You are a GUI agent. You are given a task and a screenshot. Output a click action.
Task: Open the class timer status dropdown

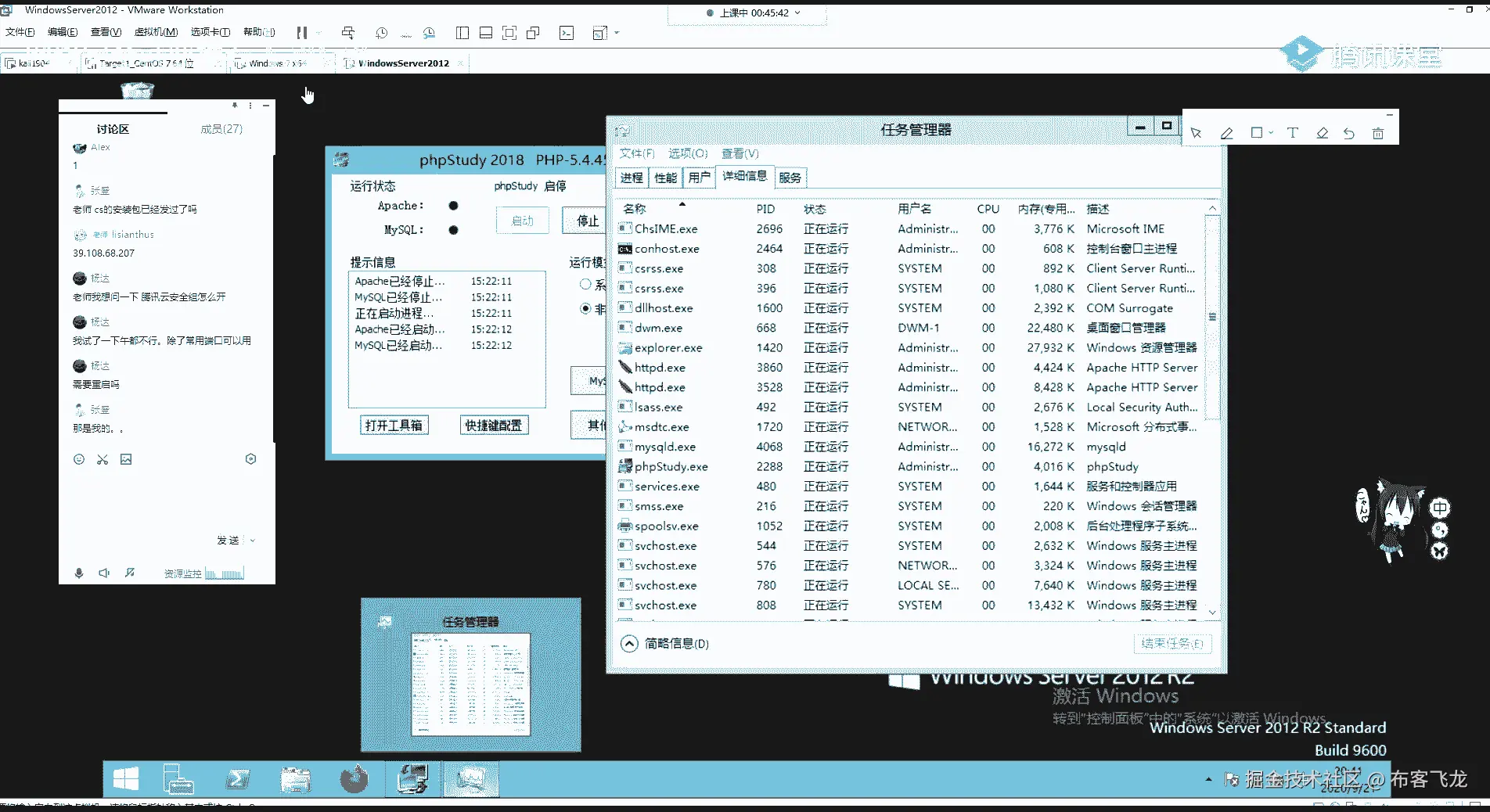[x=797, y=13]
